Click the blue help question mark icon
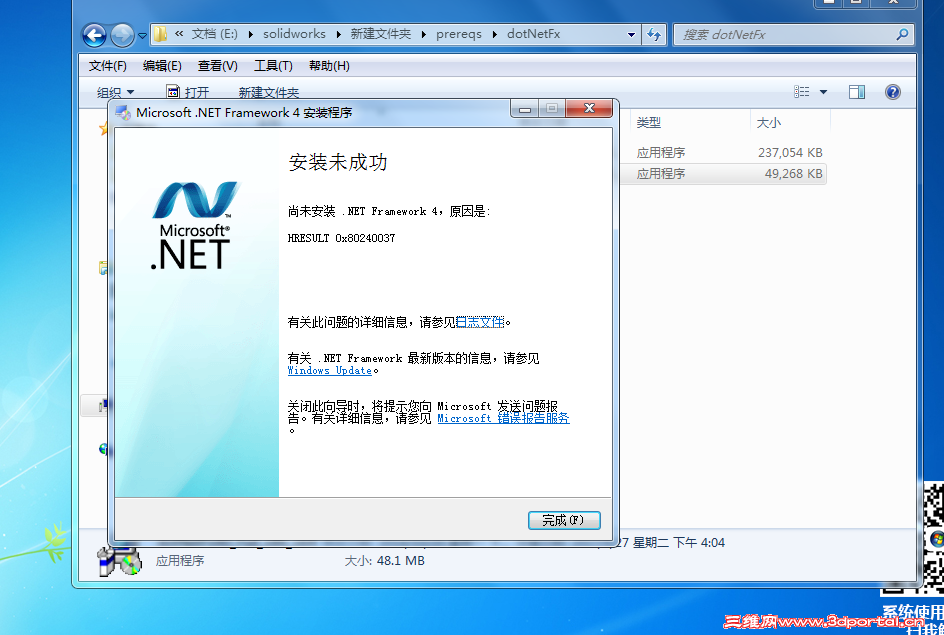 pos(892,92)
